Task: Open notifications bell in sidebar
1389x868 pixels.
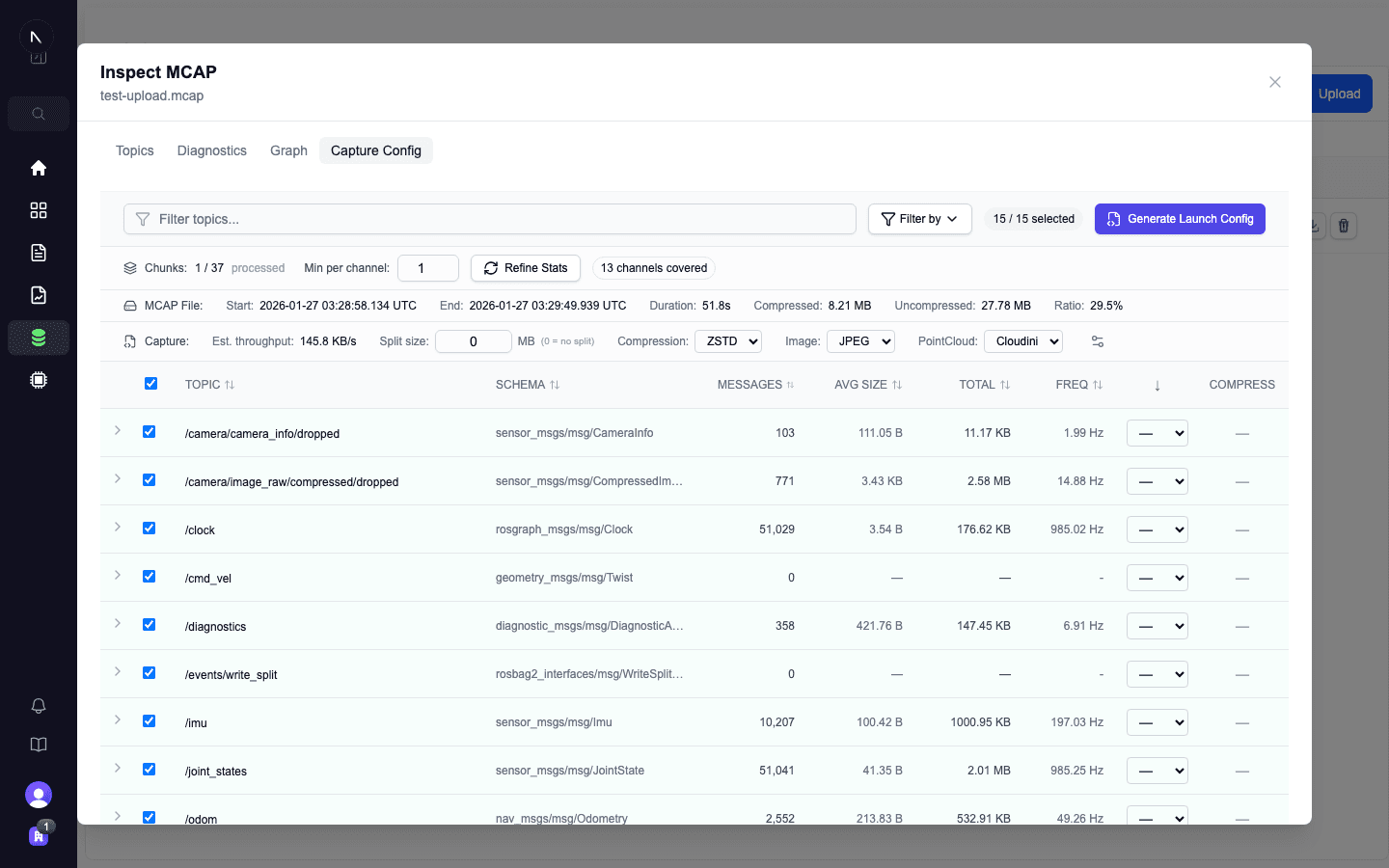Action: click(x=39, y=706)
